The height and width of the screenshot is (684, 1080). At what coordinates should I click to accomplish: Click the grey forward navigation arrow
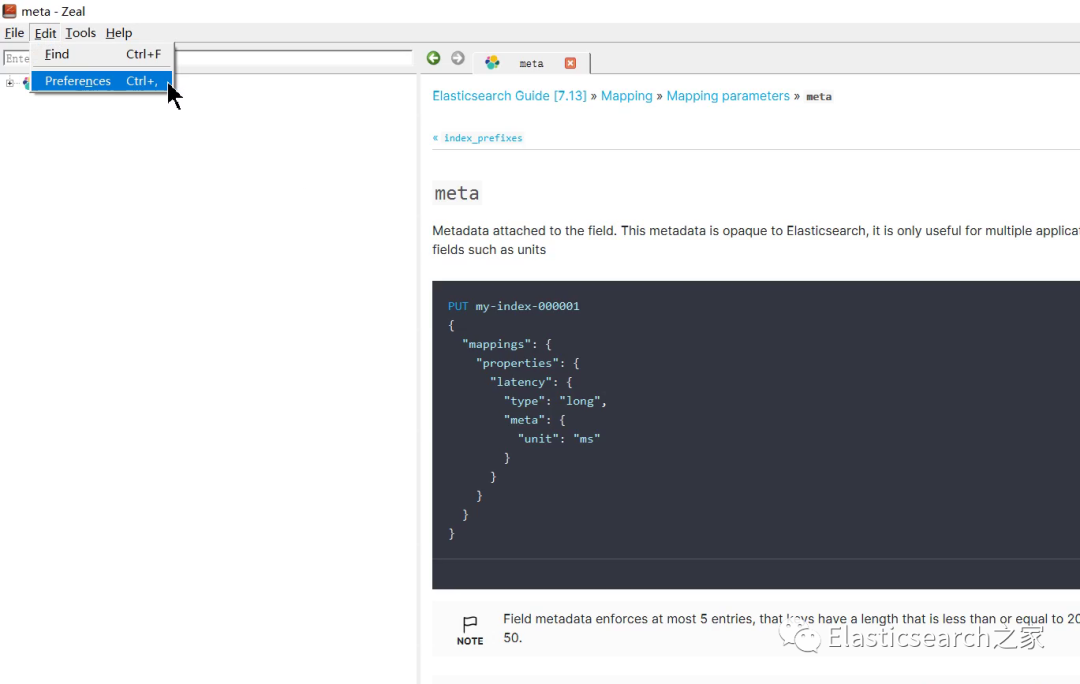point(457,59)
